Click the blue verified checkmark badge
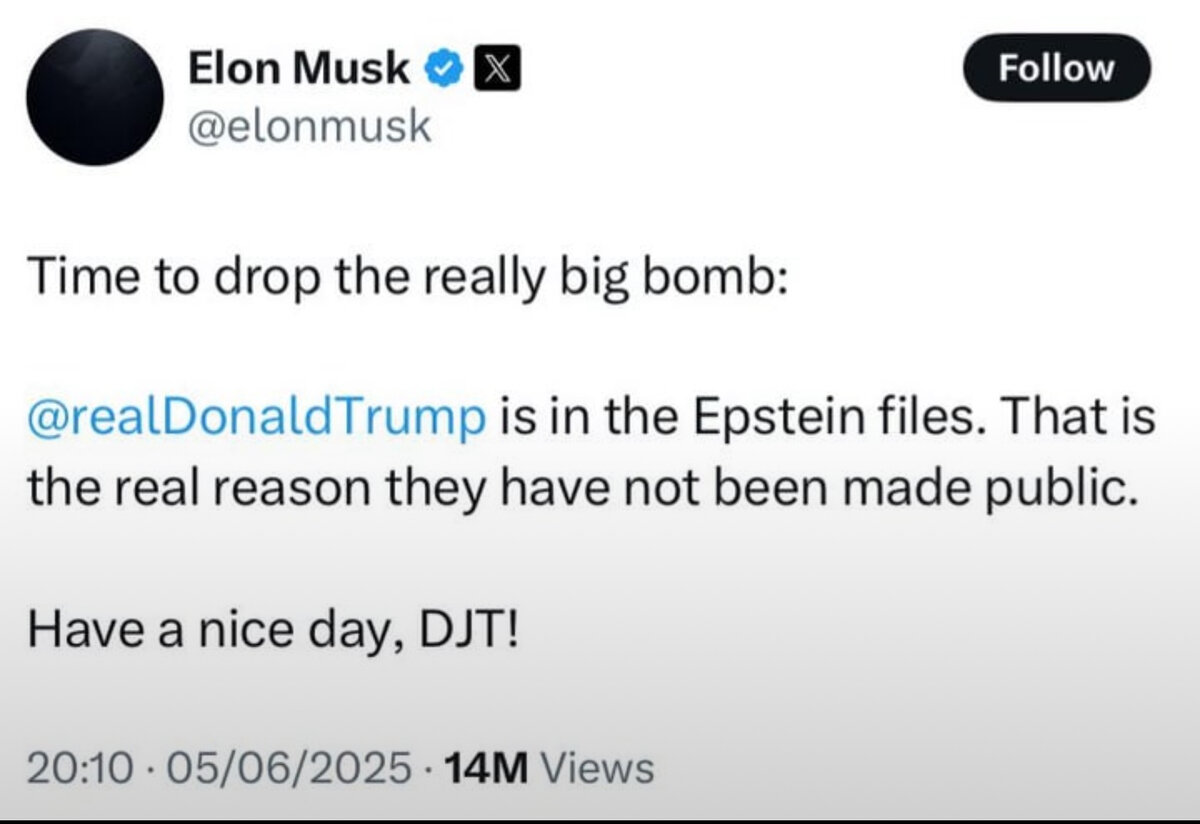1200x824 pixels. (444, 69)
